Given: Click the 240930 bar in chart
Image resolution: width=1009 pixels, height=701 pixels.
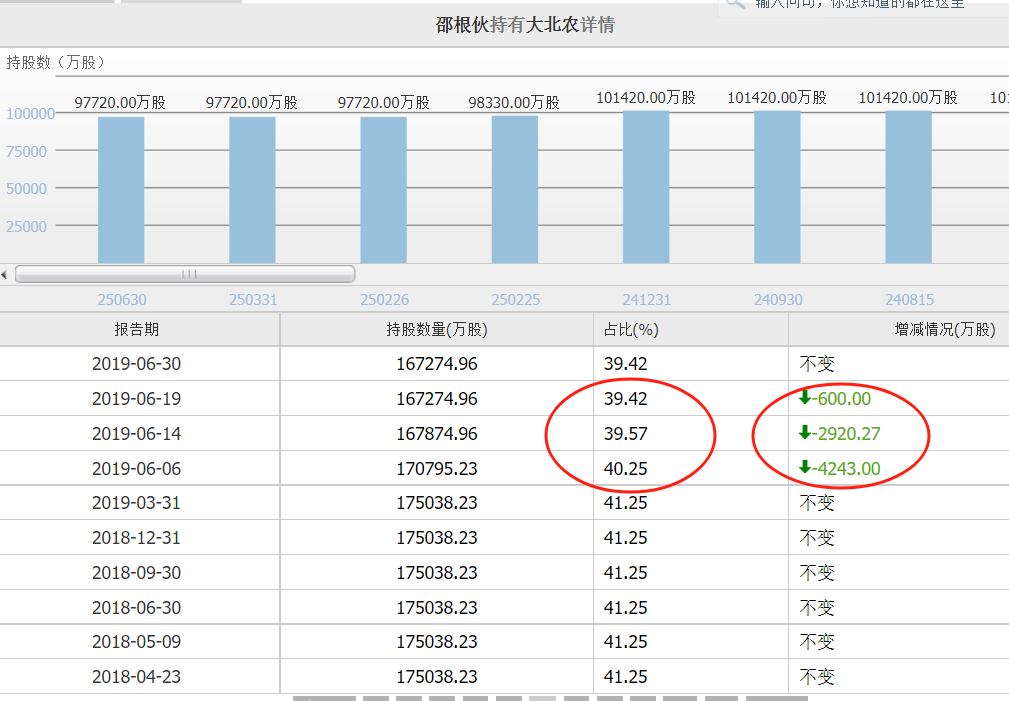Looking at the screenshot, I should click(x=777, y=187).
